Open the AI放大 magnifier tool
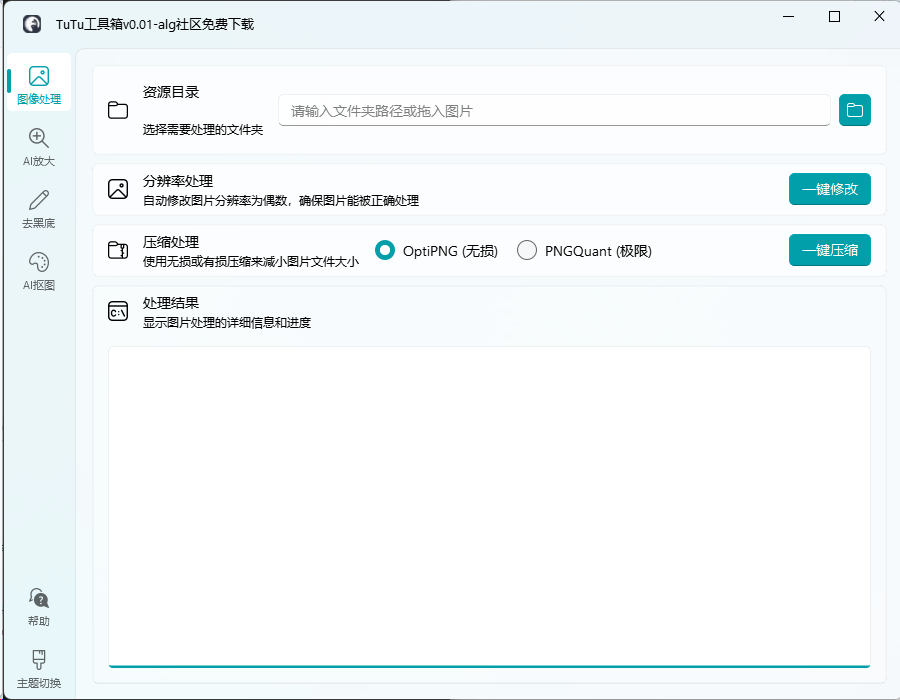This screenshot has height=700, width=900. point(38,146)
